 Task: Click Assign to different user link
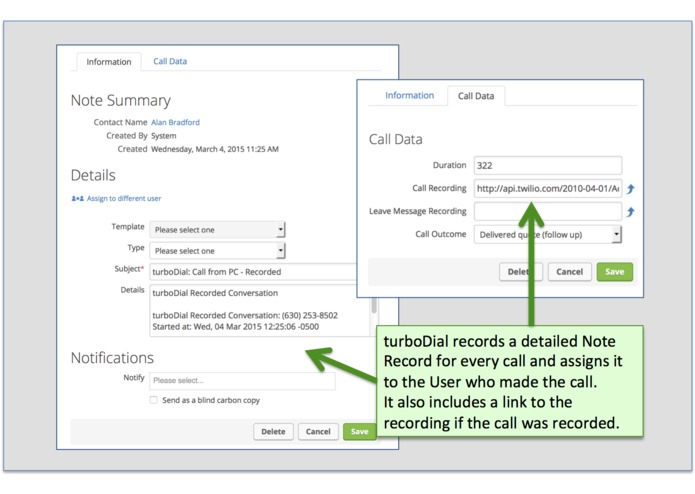pyautogui.click(x=124, y=198)
